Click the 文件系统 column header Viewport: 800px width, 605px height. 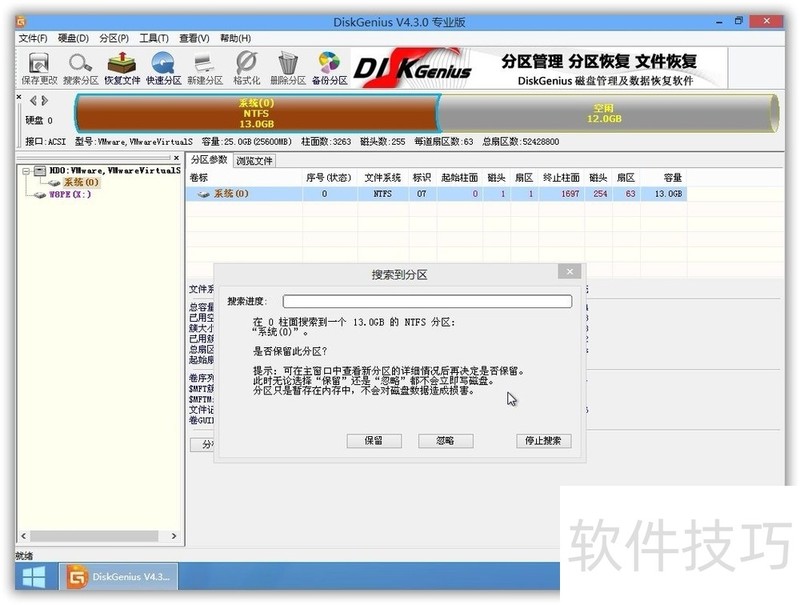[383, 178]
